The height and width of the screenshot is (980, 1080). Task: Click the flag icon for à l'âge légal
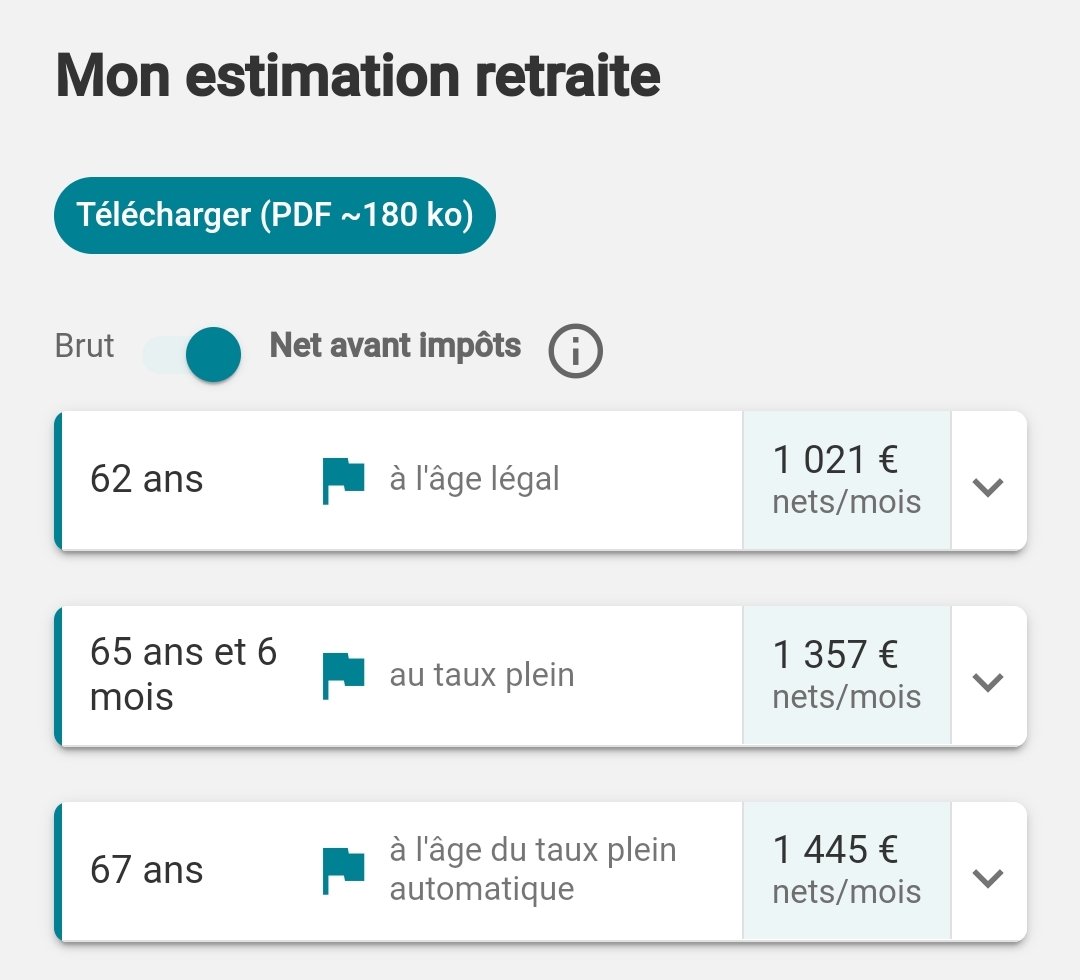tap(343, 480)
